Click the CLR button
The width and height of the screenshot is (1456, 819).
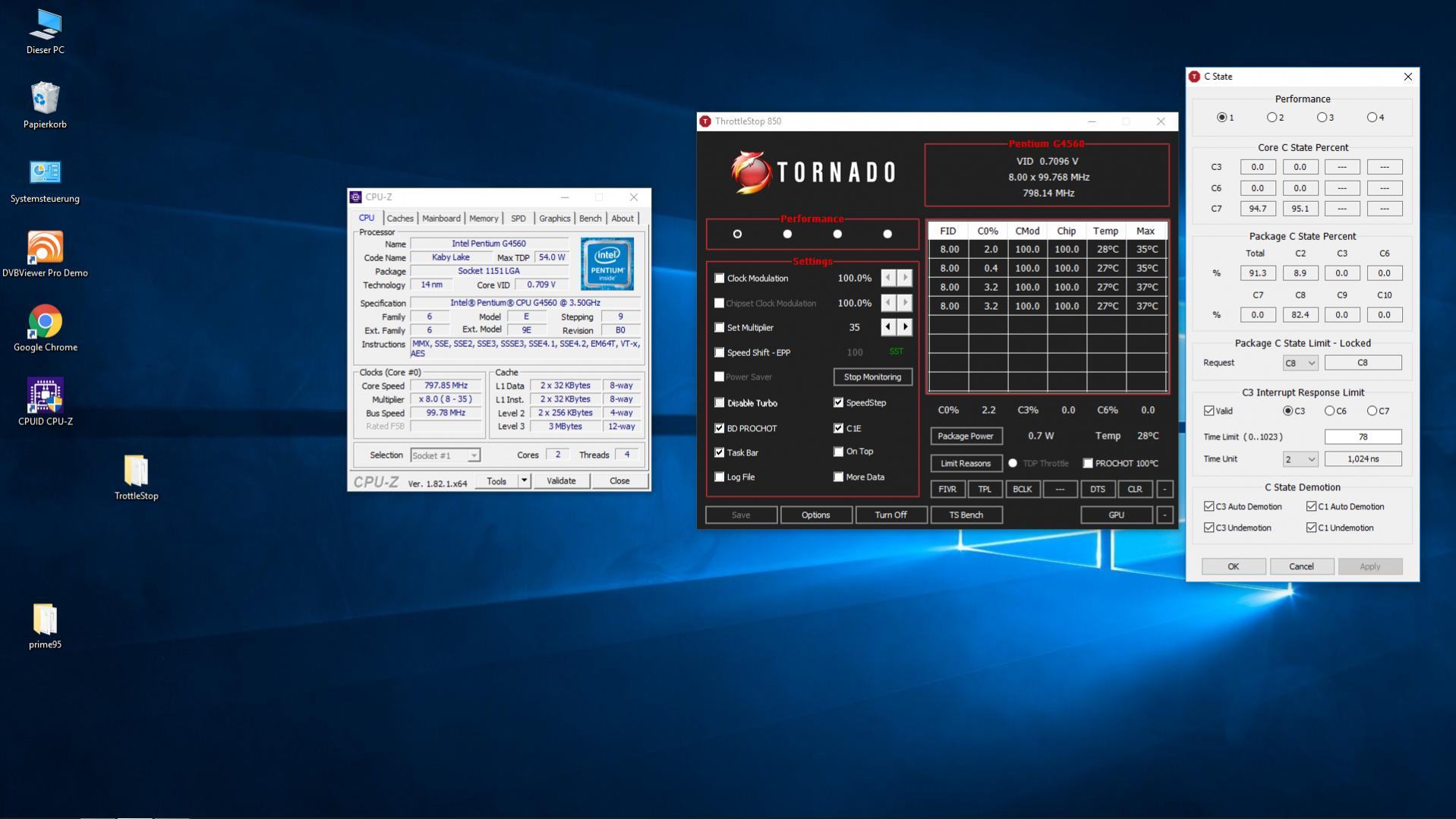(1134, 490)
